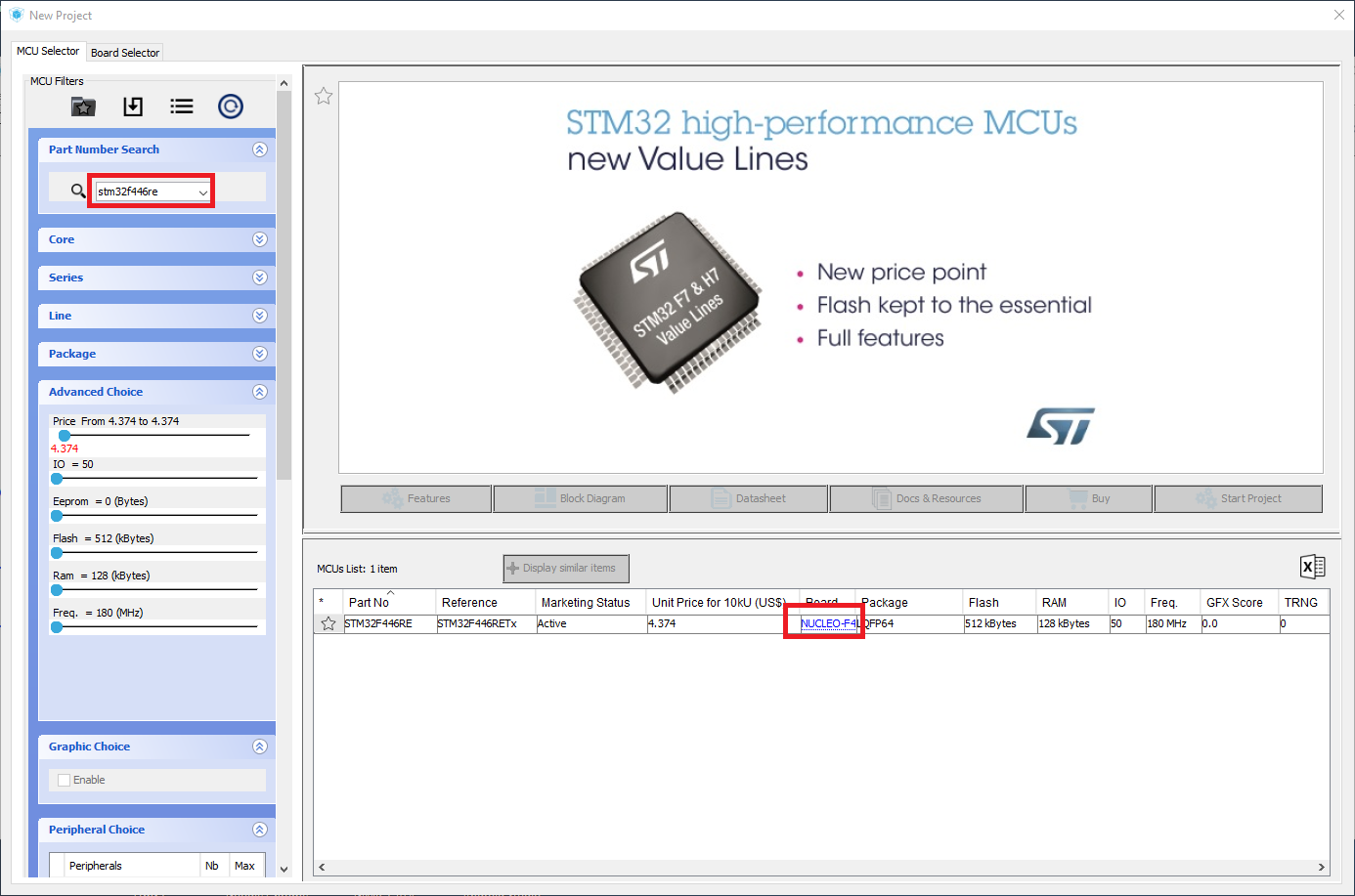
Task: Collapse the Advanced Choice section
Action: [x=259, y=392]
